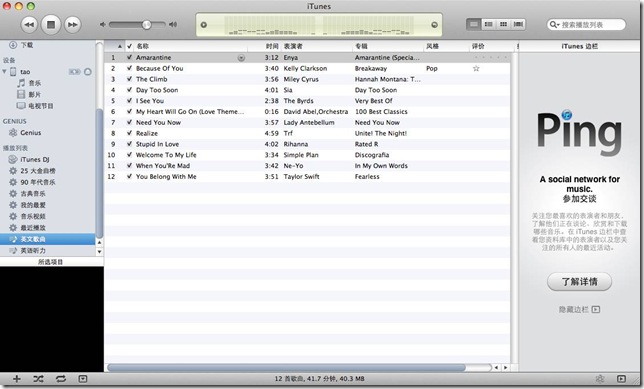Click the max volume speaker icon

tap(173, 25)
